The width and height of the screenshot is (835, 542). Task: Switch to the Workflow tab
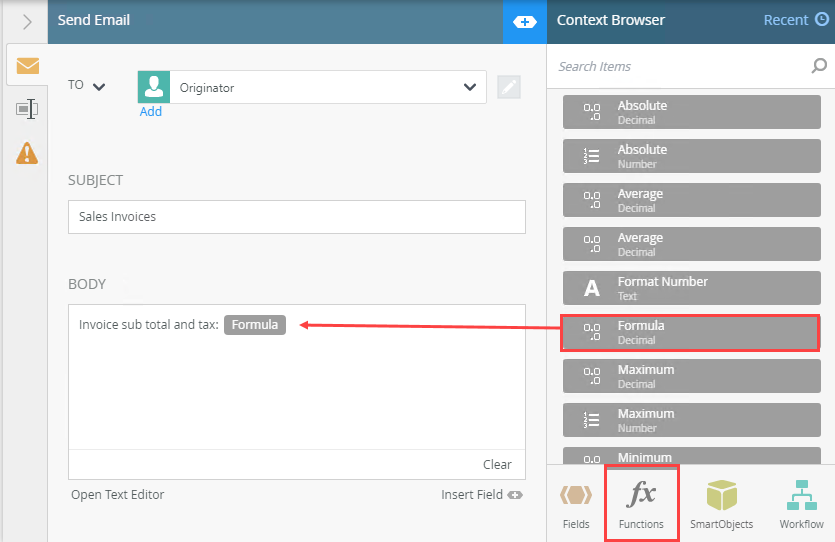tap(801, 504)
